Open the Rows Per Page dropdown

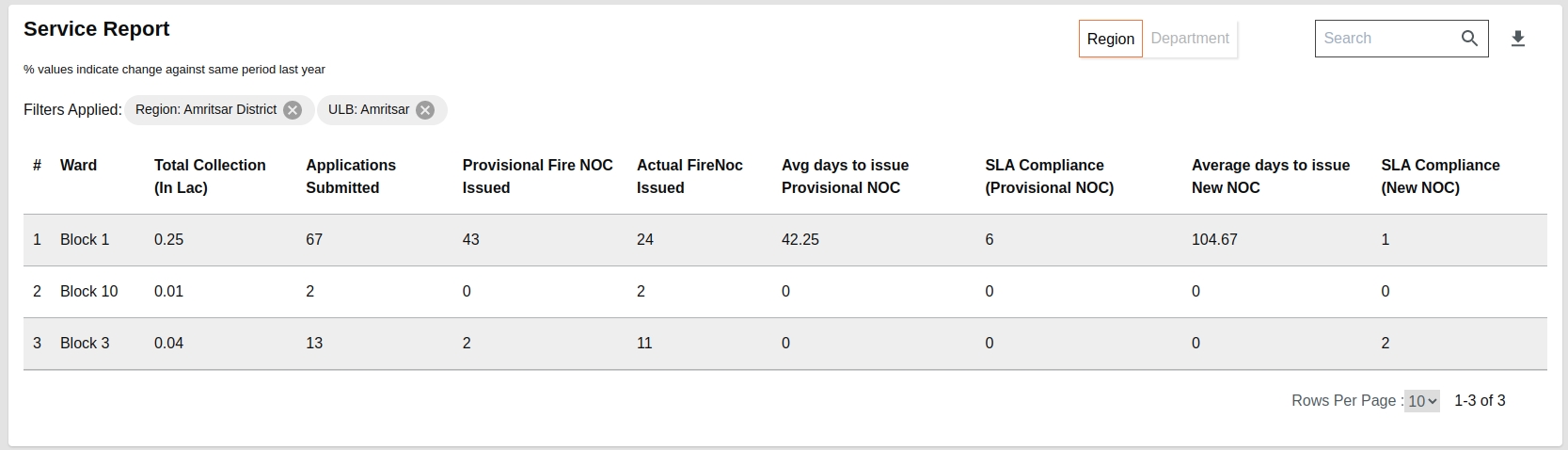(1421, 401)
